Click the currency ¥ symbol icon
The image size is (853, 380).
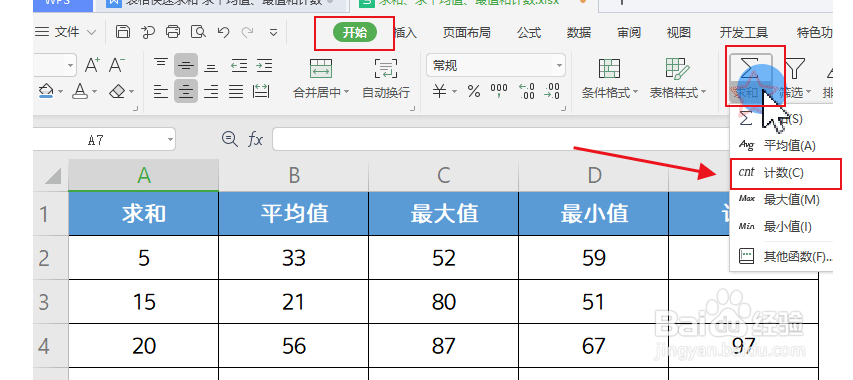coord(440,91)
